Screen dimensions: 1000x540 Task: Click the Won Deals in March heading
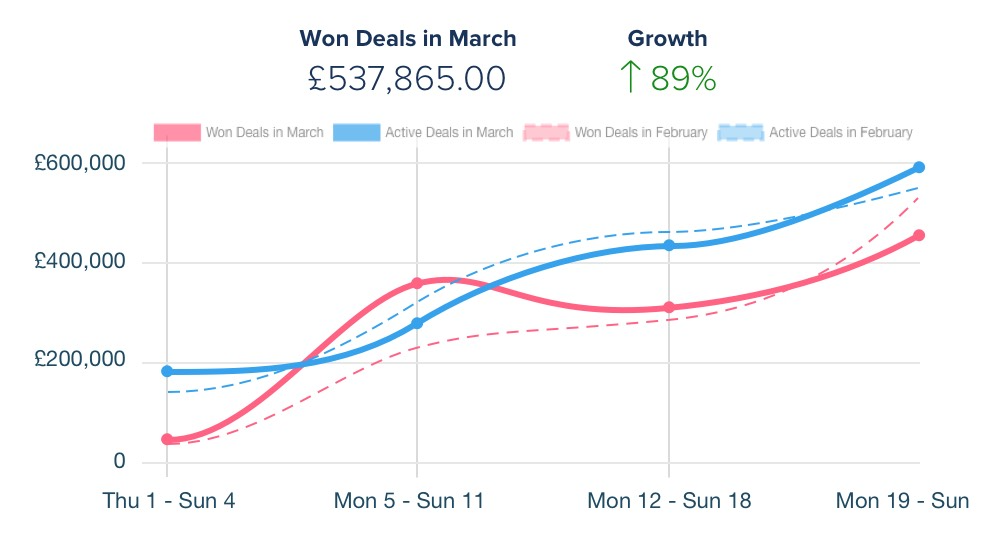408,38
